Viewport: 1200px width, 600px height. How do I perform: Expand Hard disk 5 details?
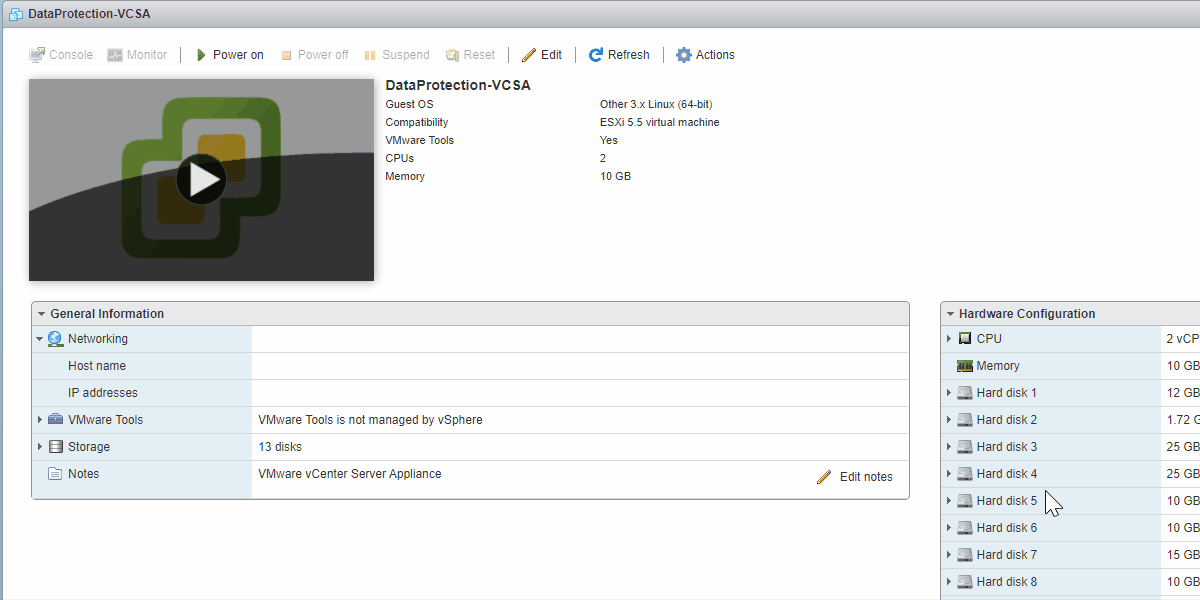[949, 501]
